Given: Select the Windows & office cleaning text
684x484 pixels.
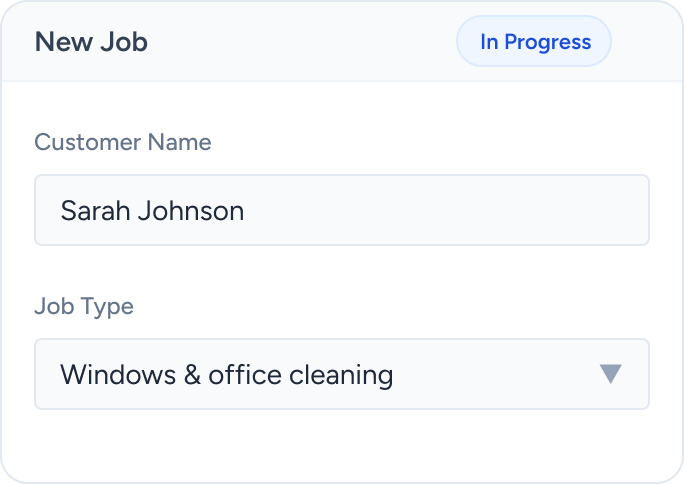Looking at the screenshot, I should coord(226,375).
